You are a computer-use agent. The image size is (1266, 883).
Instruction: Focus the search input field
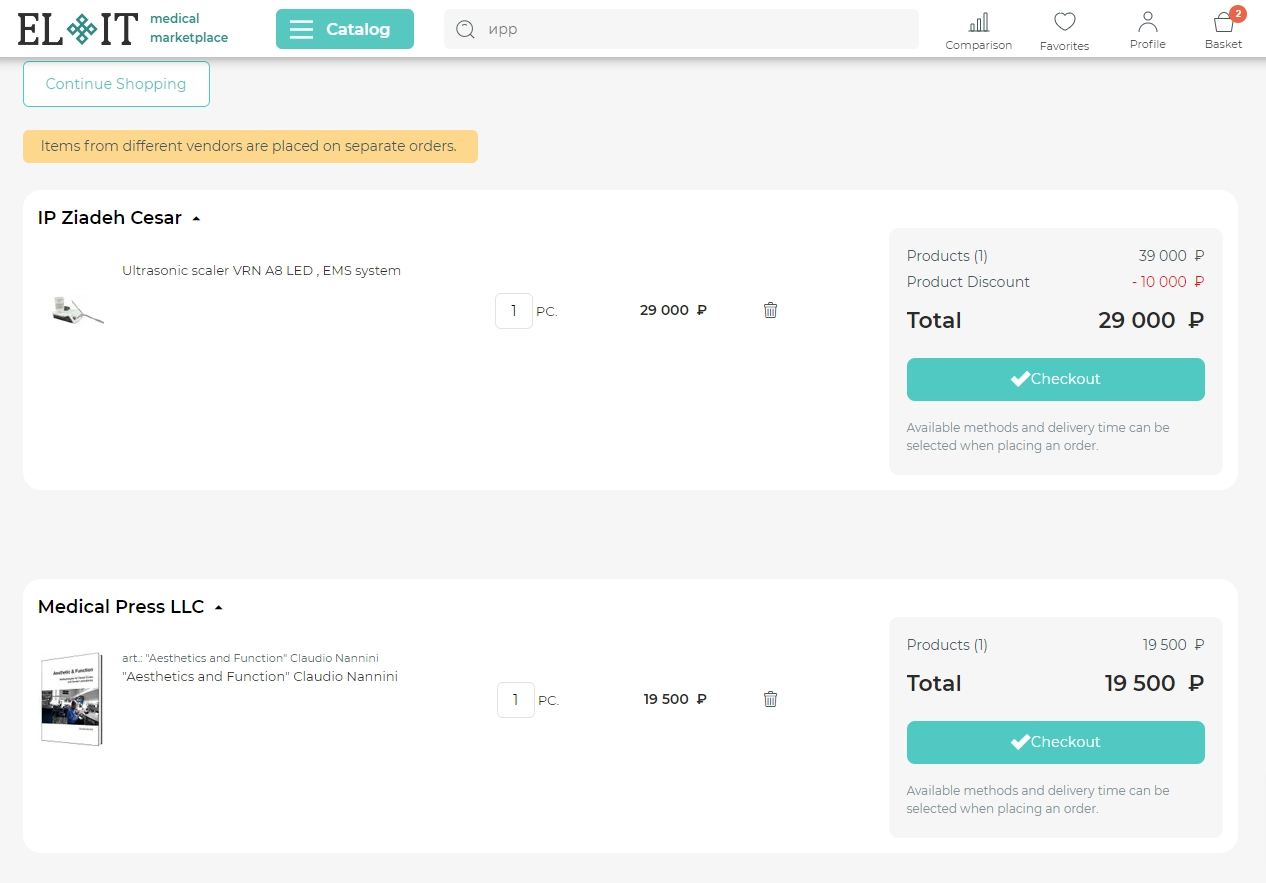click(681, 29)
